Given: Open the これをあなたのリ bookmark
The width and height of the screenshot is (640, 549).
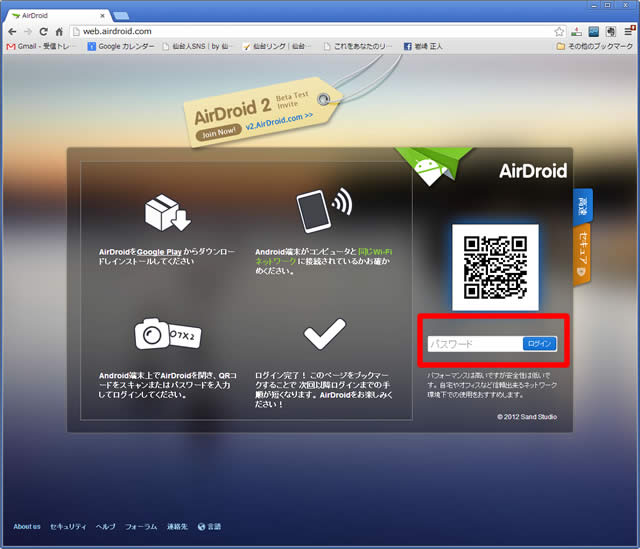Looking at the screenshot, I should (x=358, y=46).
